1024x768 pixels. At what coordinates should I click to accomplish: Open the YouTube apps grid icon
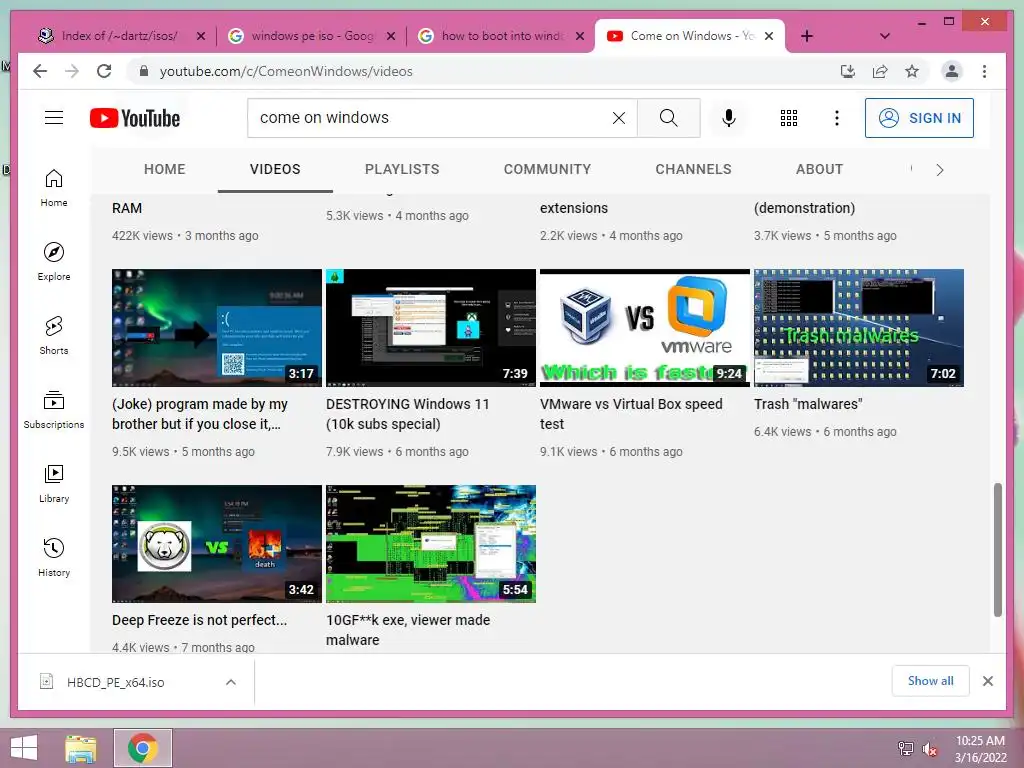(x=789, y=118)
